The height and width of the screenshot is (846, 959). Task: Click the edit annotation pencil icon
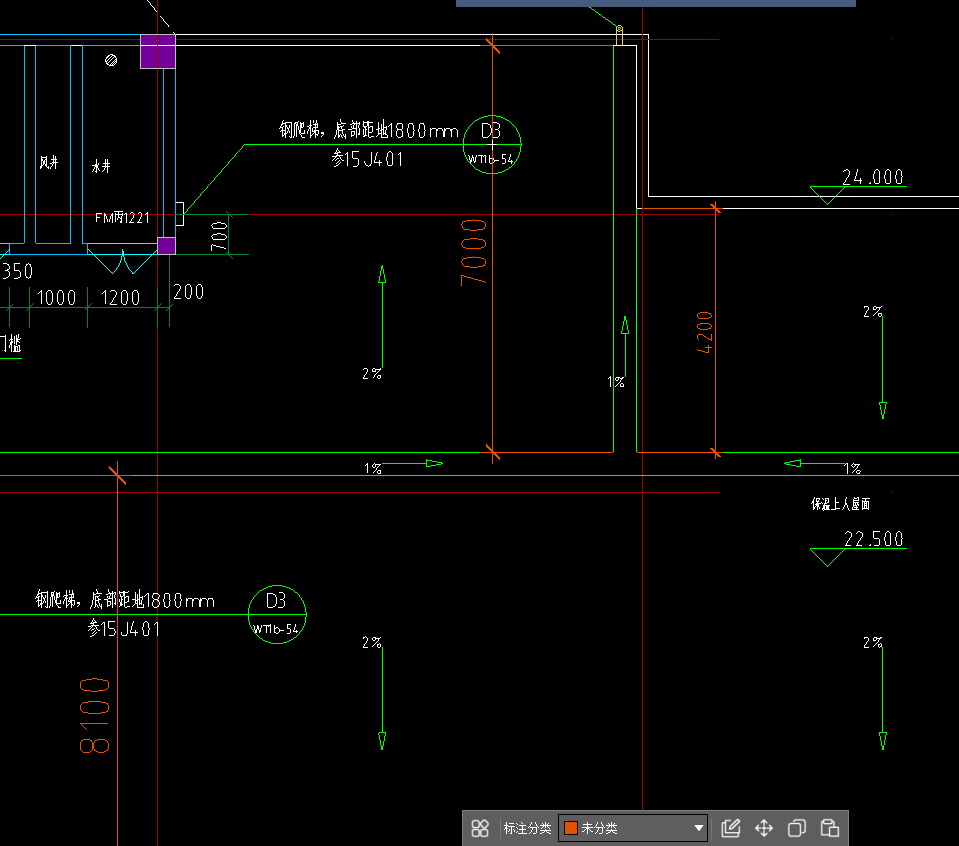(x=731, y=828)
